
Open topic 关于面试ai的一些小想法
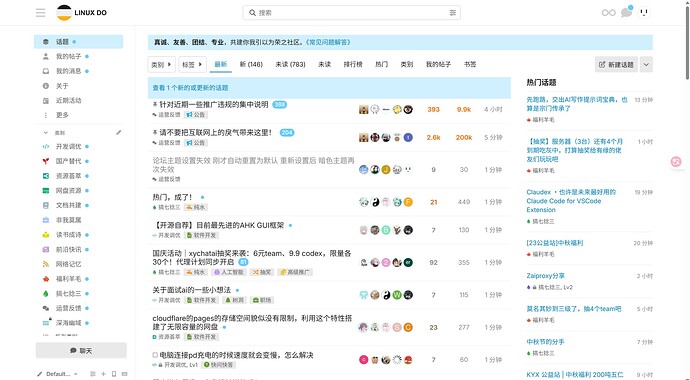(x=191, y=290)
